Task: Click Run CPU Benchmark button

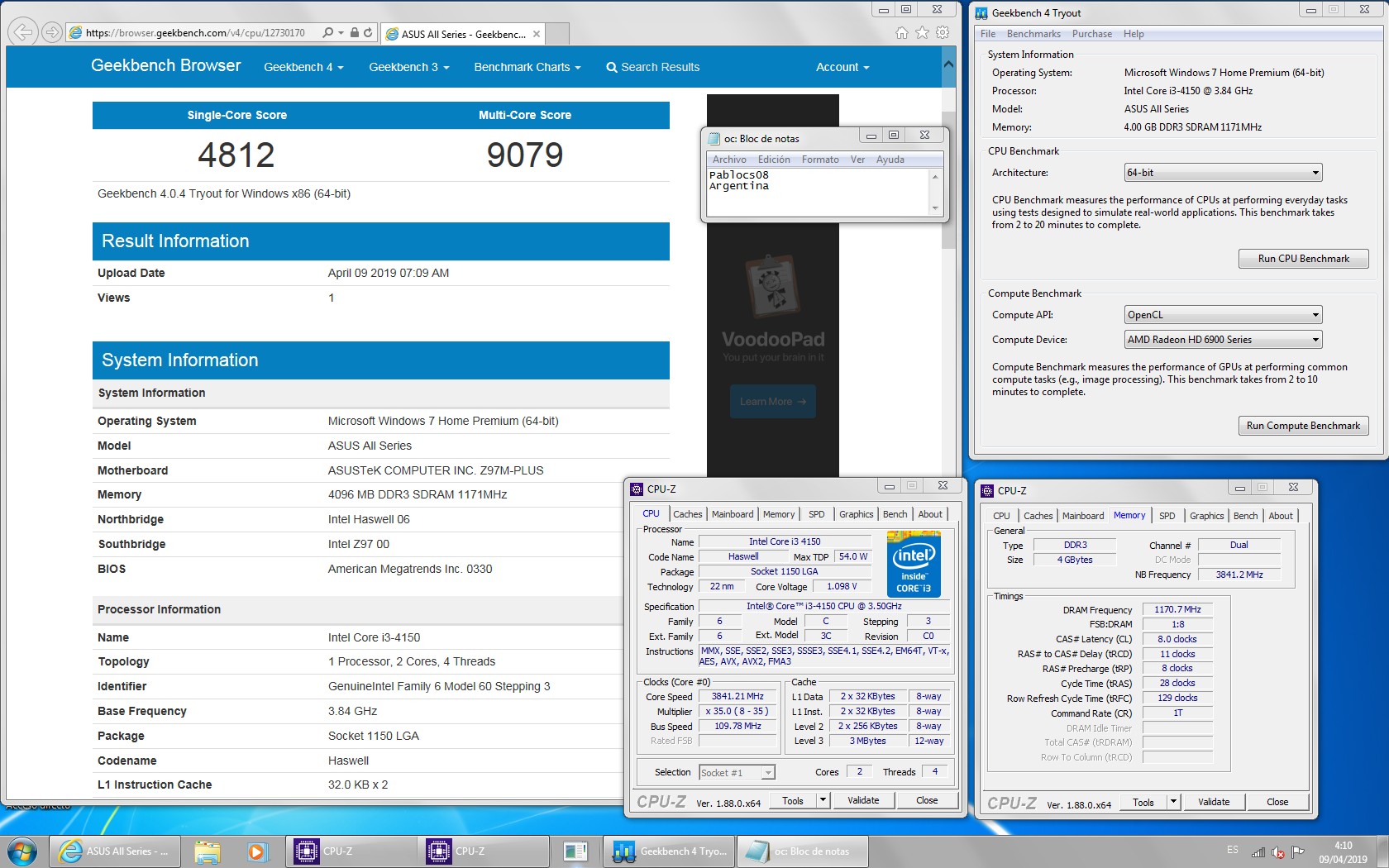Action: (1303, 259)
